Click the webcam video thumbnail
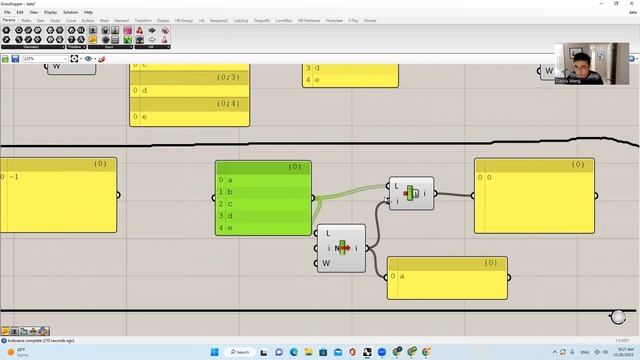This screenshot has width=640, height=360. 592,63
